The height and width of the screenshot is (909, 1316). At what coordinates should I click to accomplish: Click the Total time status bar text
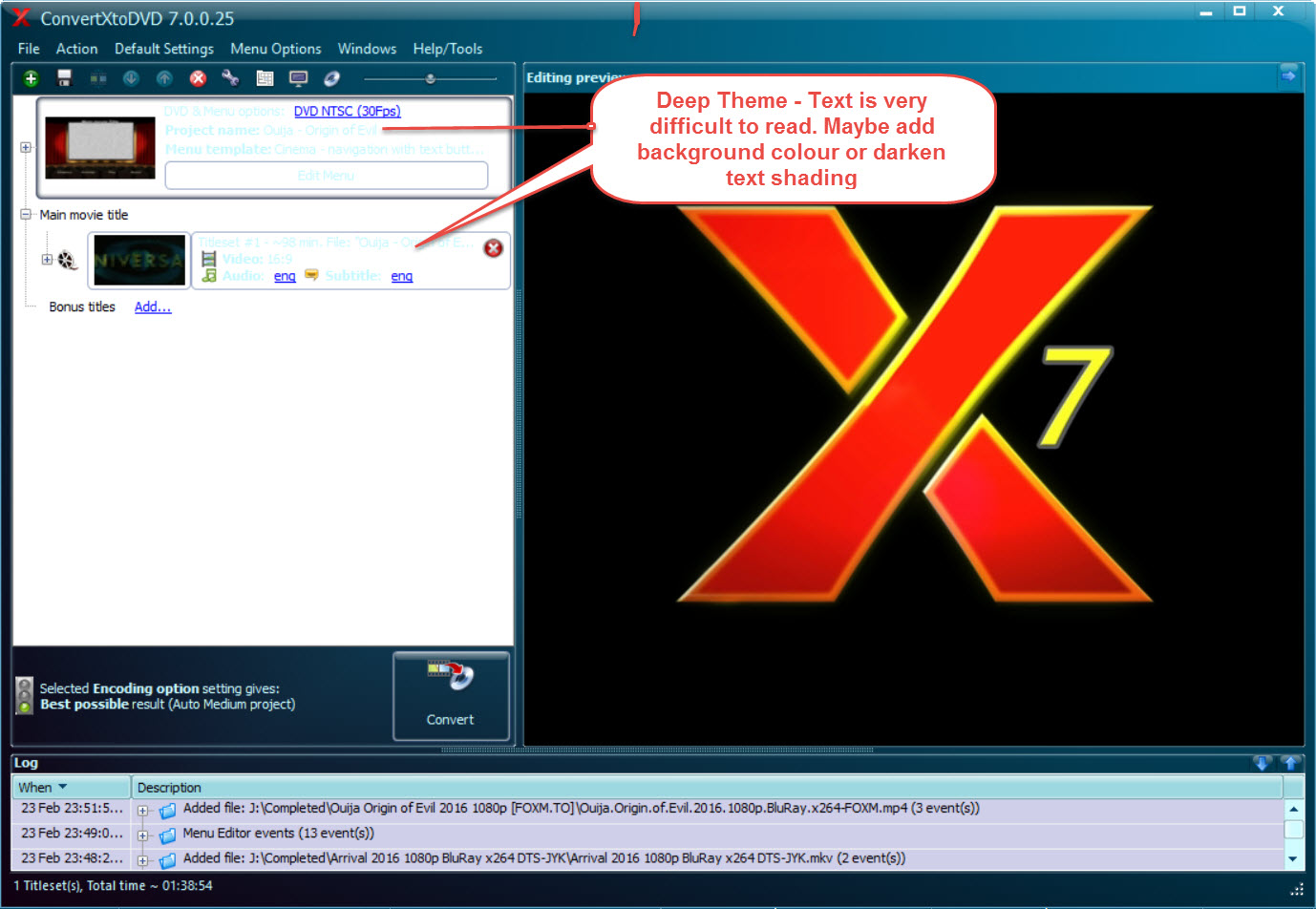[x=150, y=886]
